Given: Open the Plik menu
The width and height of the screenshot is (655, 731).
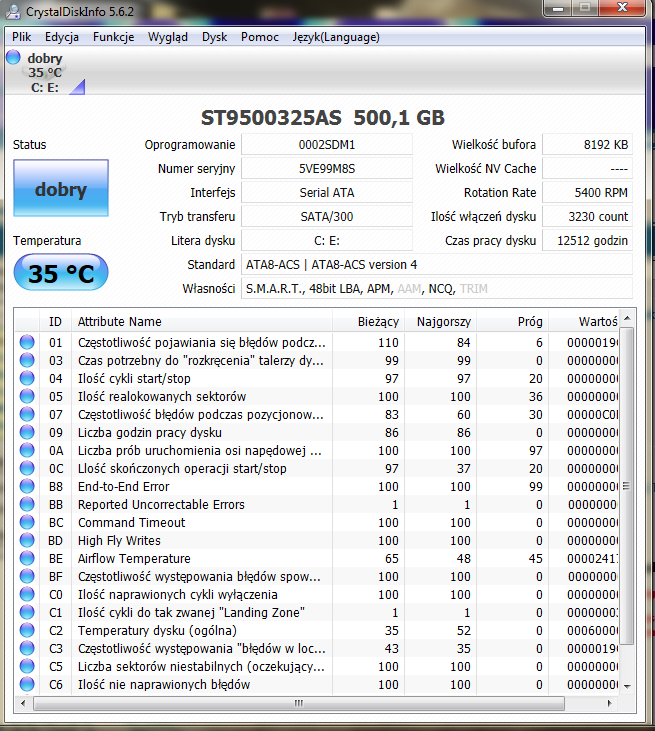Looking at the screenshot, I should pyautogui.click(x=21, y=37).
